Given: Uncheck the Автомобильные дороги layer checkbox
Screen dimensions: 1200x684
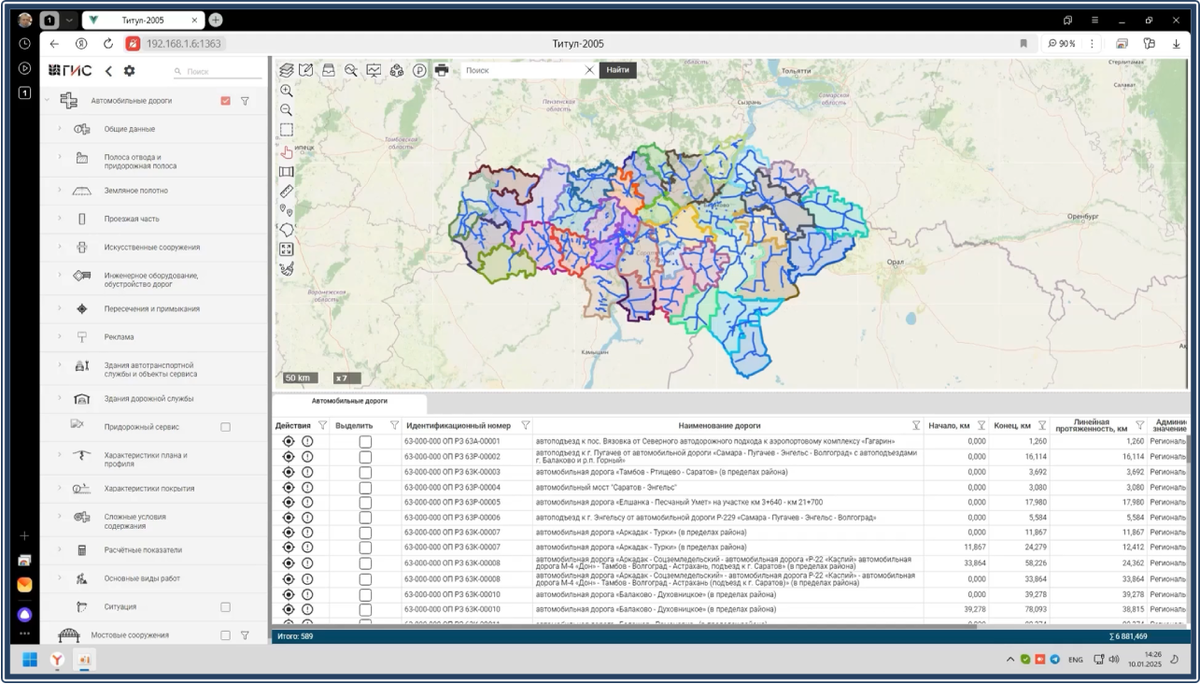Looking at the screenshot, I should 226,101.
